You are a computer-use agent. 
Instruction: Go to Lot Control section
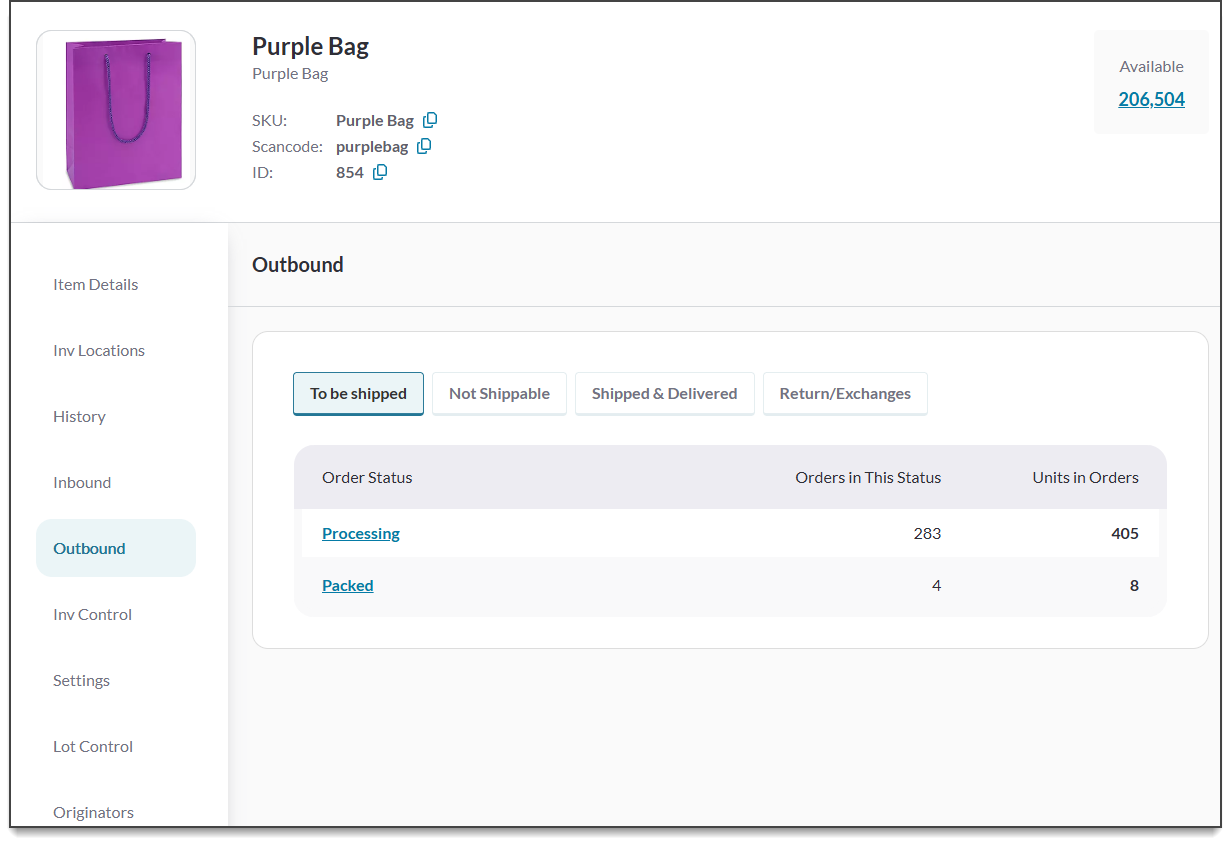coord(93,746)
